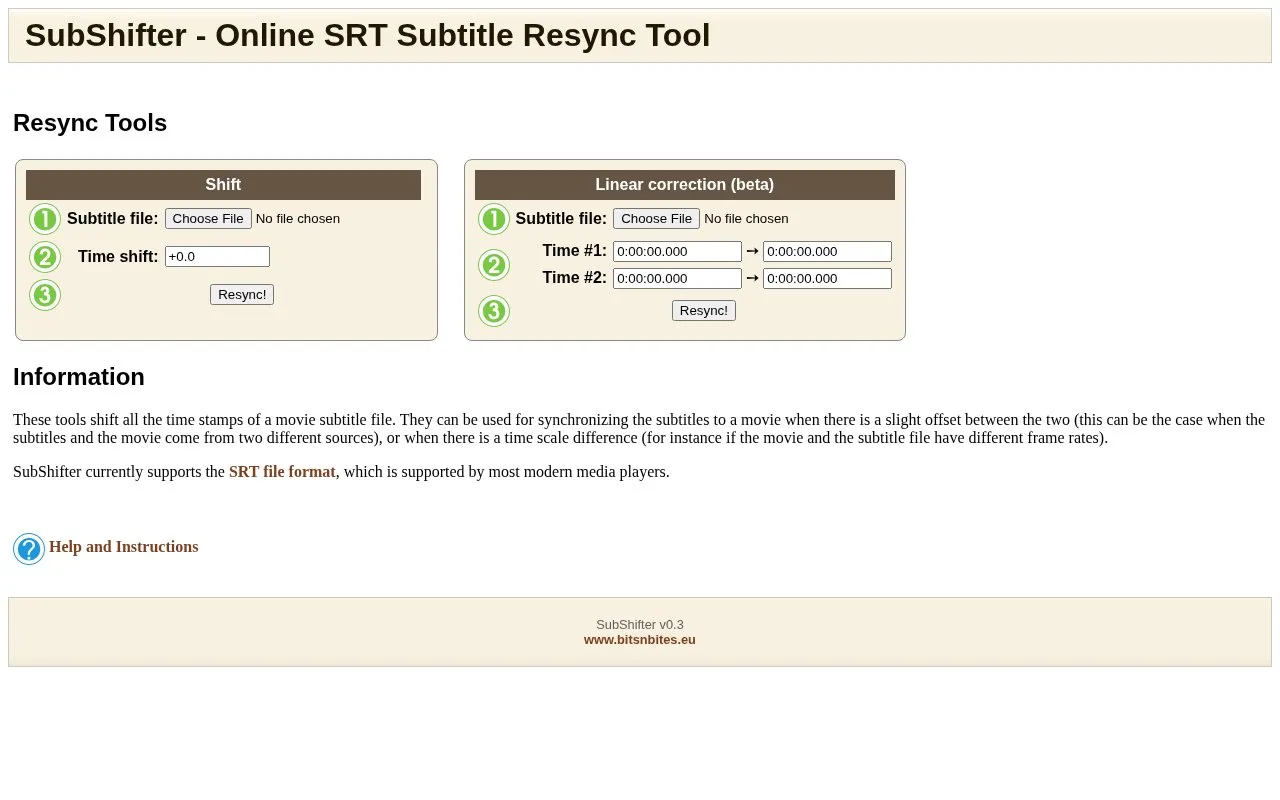Focus Time #1 source timestamp field
The image size is (1280, 800).
point(677,252)
